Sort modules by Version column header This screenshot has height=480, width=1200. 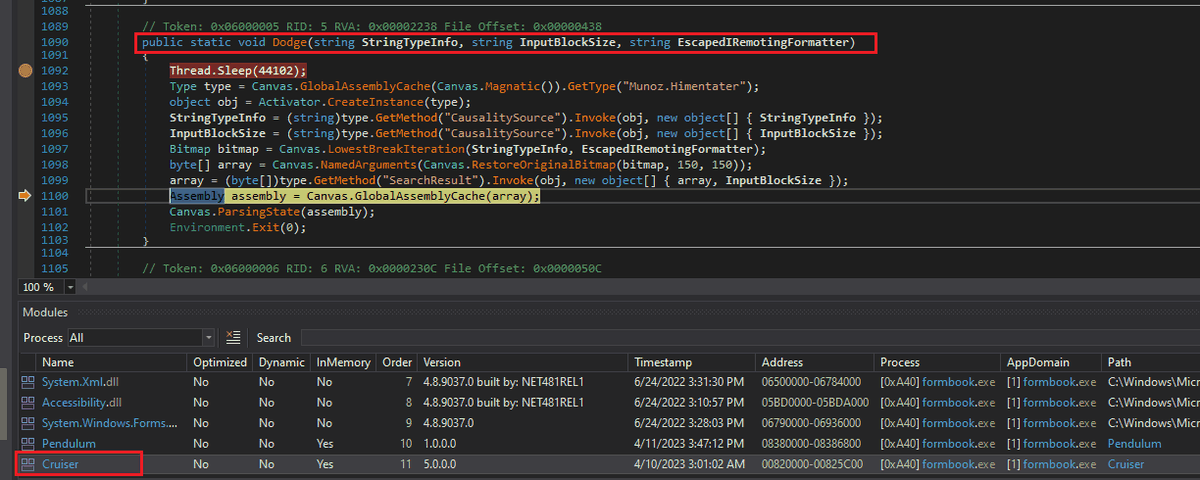coord(442,362)
